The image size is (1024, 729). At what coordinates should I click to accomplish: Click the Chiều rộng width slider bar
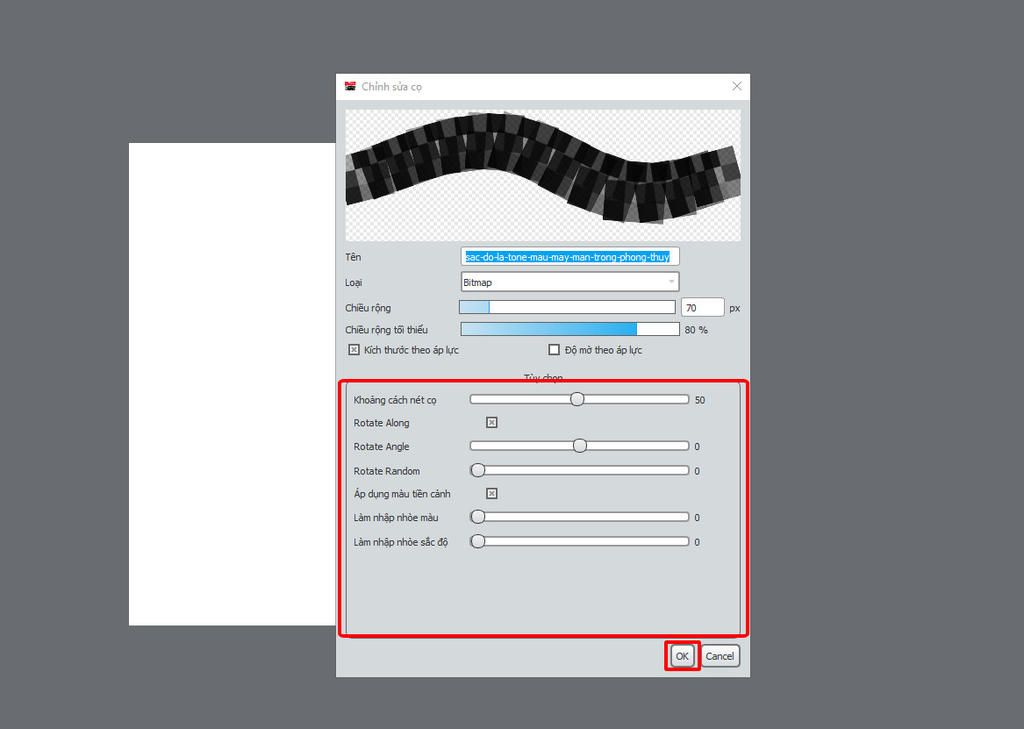click(567, 307)
